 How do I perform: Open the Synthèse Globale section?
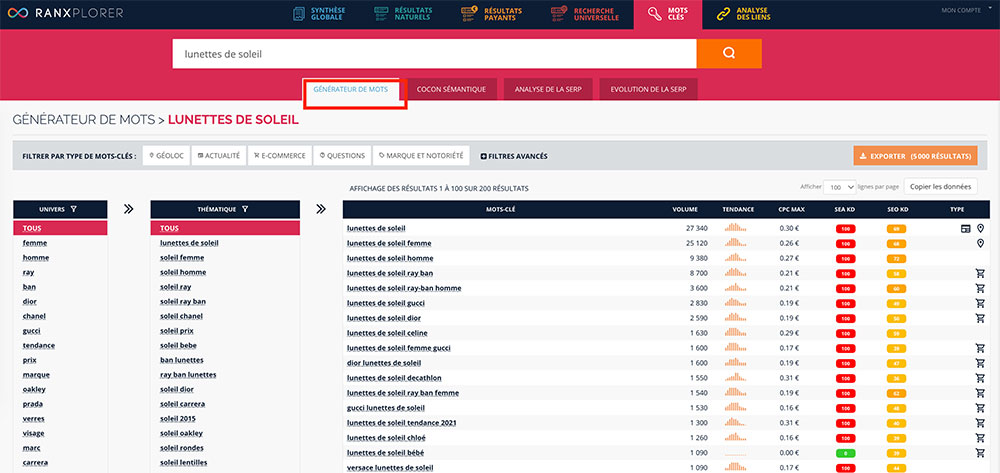[x=319, y=14]
